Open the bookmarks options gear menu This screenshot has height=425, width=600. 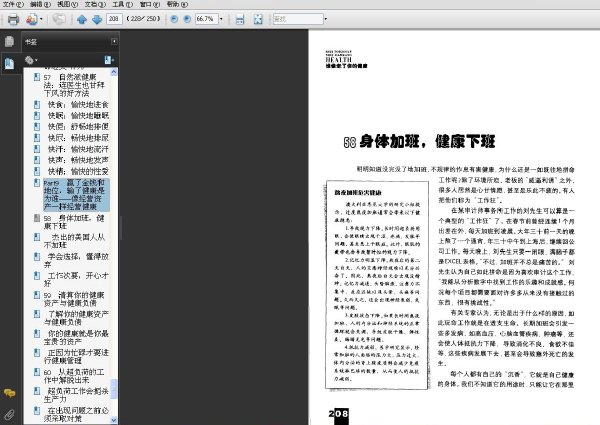pos(31,60)
